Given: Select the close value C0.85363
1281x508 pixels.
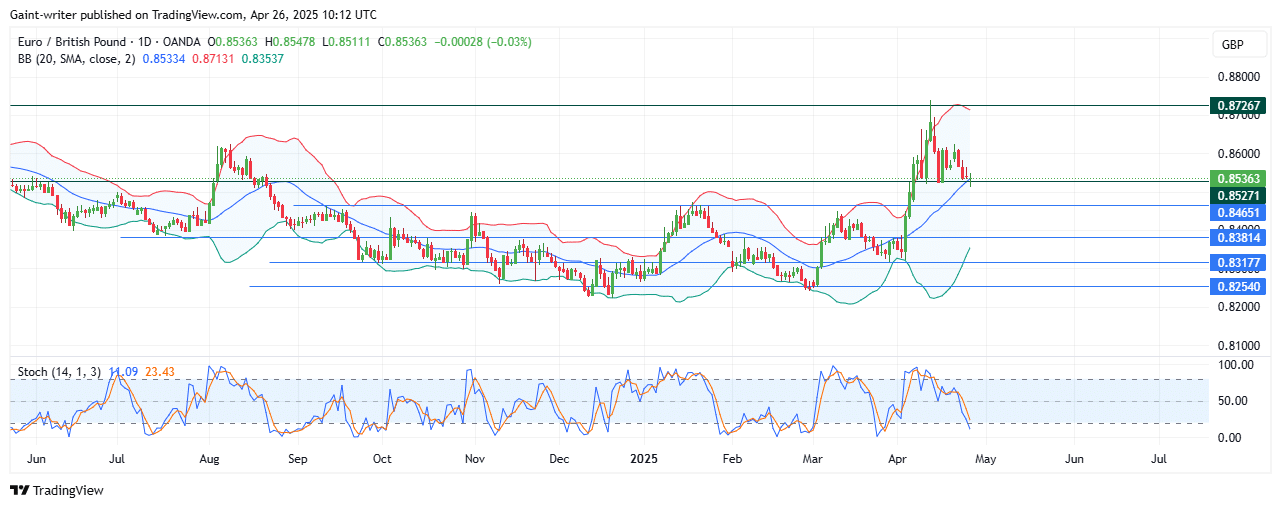Looking at the screenshot, I should (401, 42).
